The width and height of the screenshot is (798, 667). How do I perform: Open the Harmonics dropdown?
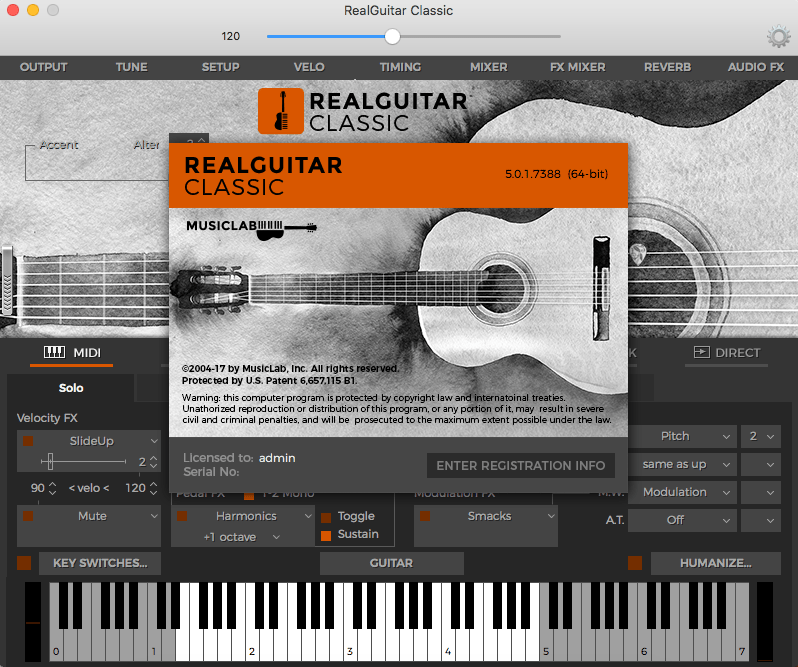(308, 516)
